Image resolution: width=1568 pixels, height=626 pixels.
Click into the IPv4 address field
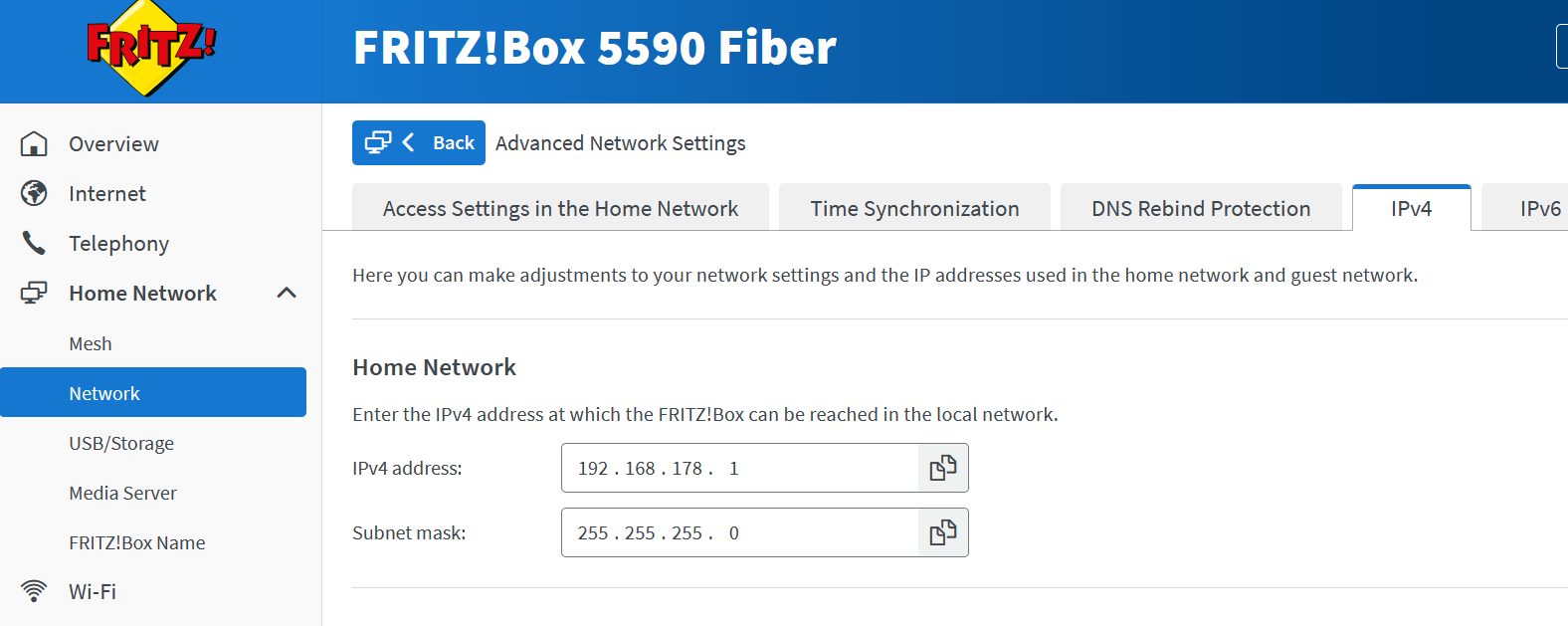(x=740, y=468)
